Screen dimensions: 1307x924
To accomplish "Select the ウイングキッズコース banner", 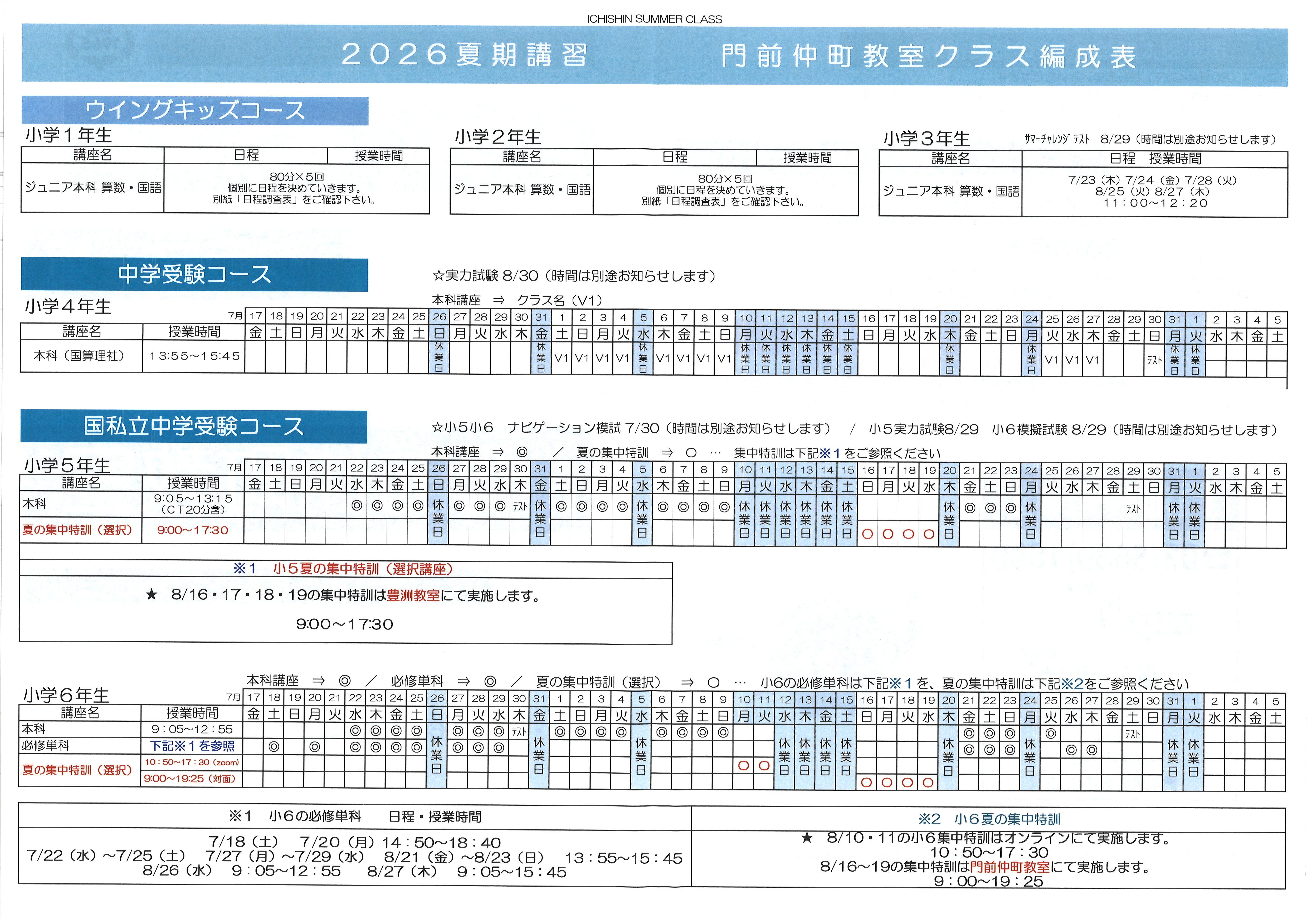I will 195,110.
